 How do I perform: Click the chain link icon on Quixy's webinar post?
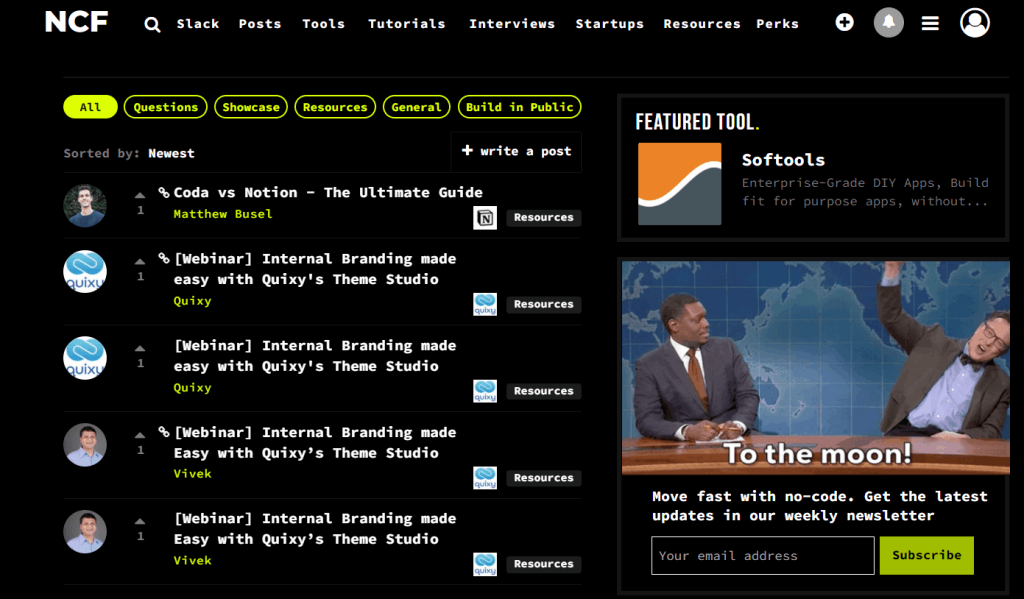(x=164, y=259)
